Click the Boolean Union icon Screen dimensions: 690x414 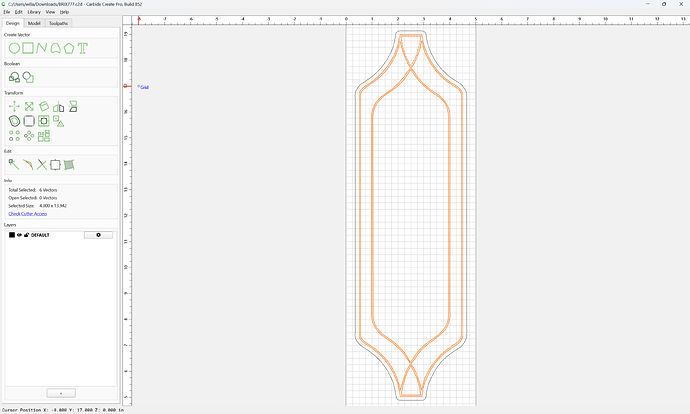(x=14, y=77)
